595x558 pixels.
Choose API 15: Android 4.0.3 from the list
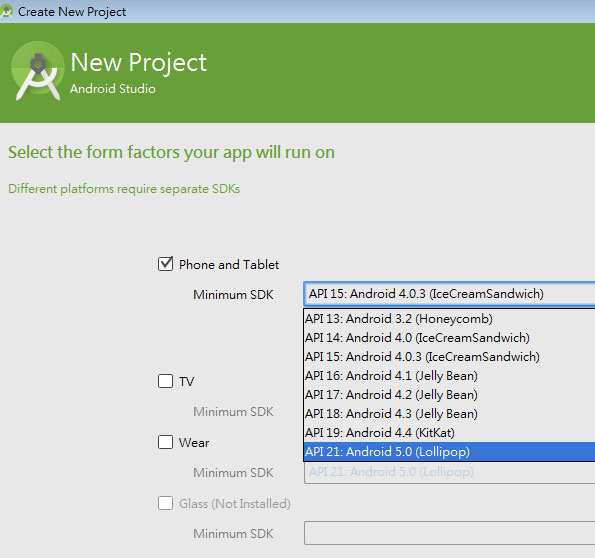(x=449, y=357)
